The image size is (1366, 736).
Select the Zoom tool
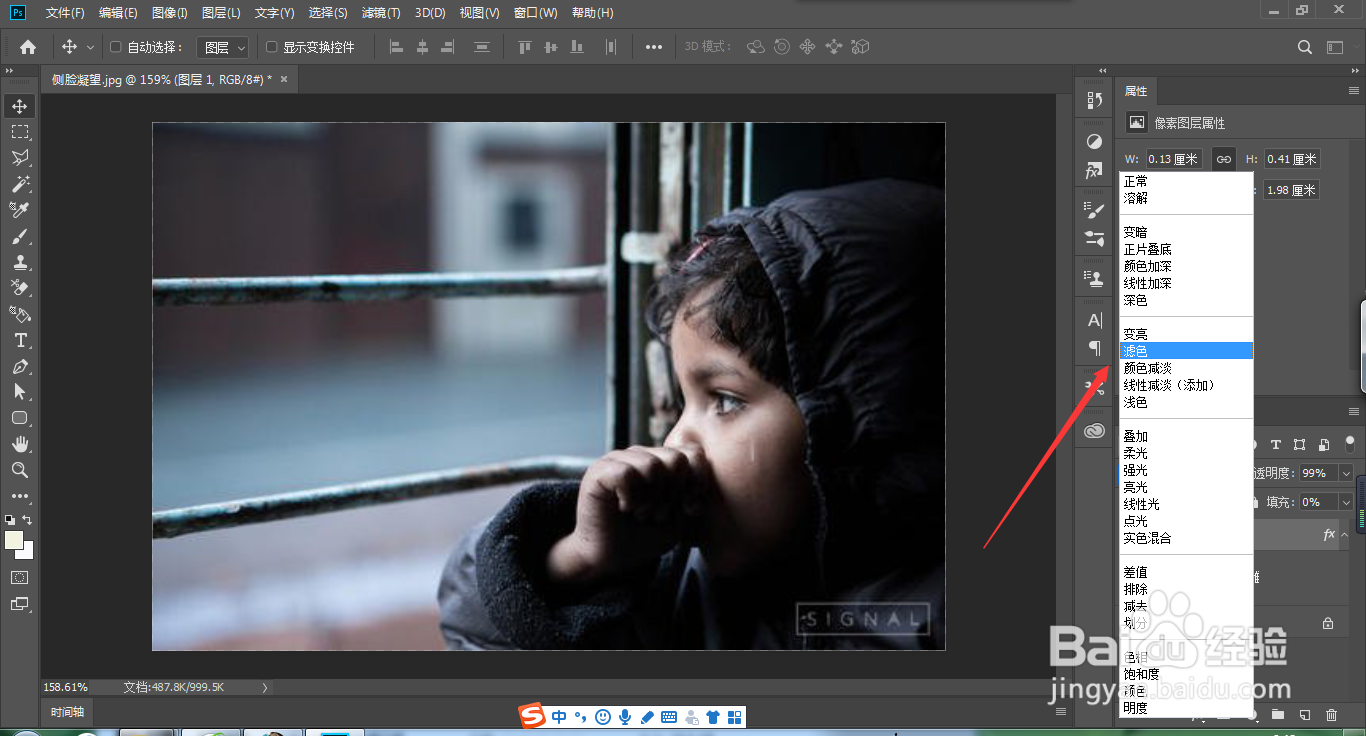[x=20, y=470]
